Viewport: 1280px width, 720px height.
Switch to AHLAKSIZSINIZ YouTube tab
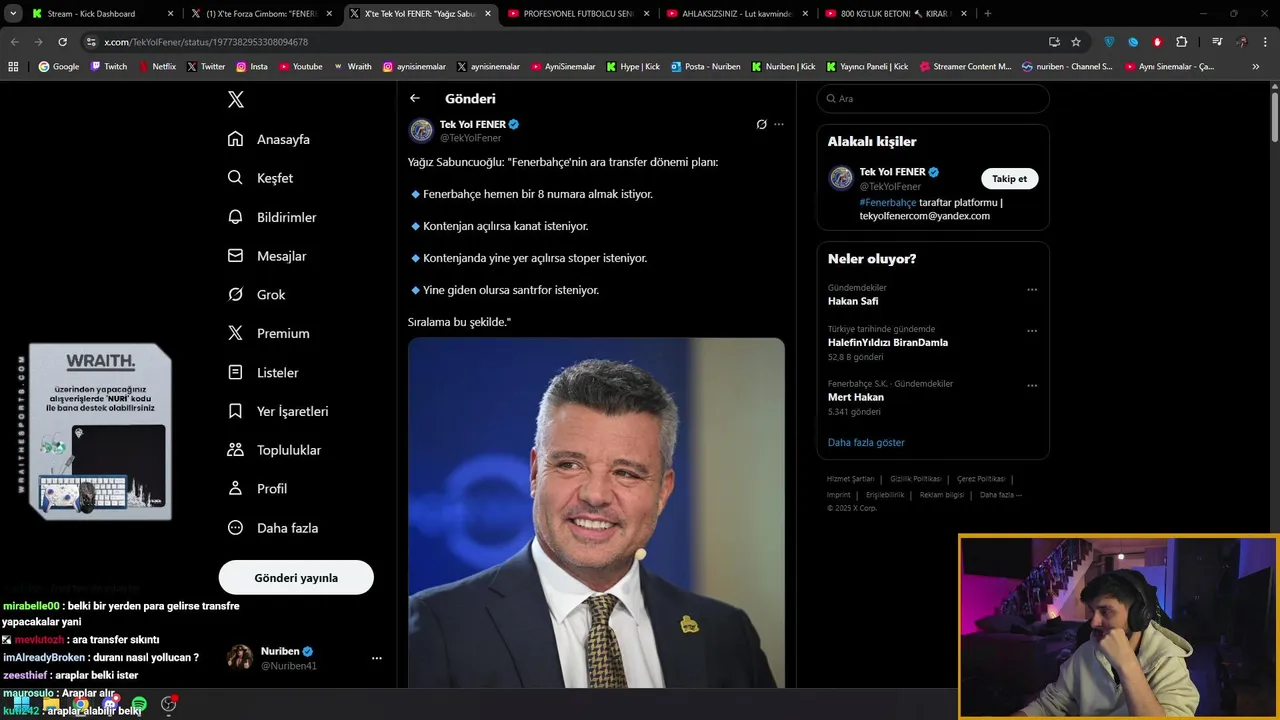[736, 14]
